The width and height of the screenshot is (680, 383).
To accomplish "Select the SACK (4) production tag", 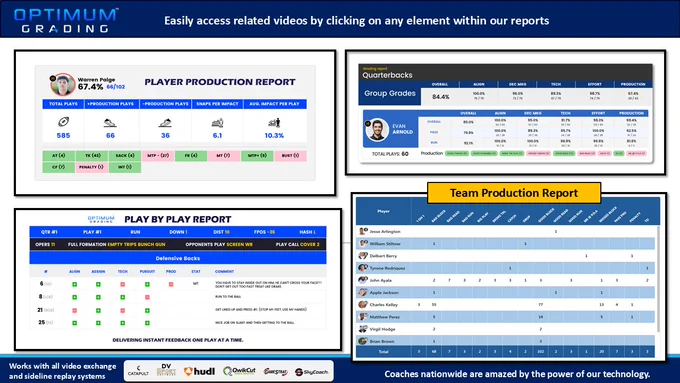I will tap(125, 155).
